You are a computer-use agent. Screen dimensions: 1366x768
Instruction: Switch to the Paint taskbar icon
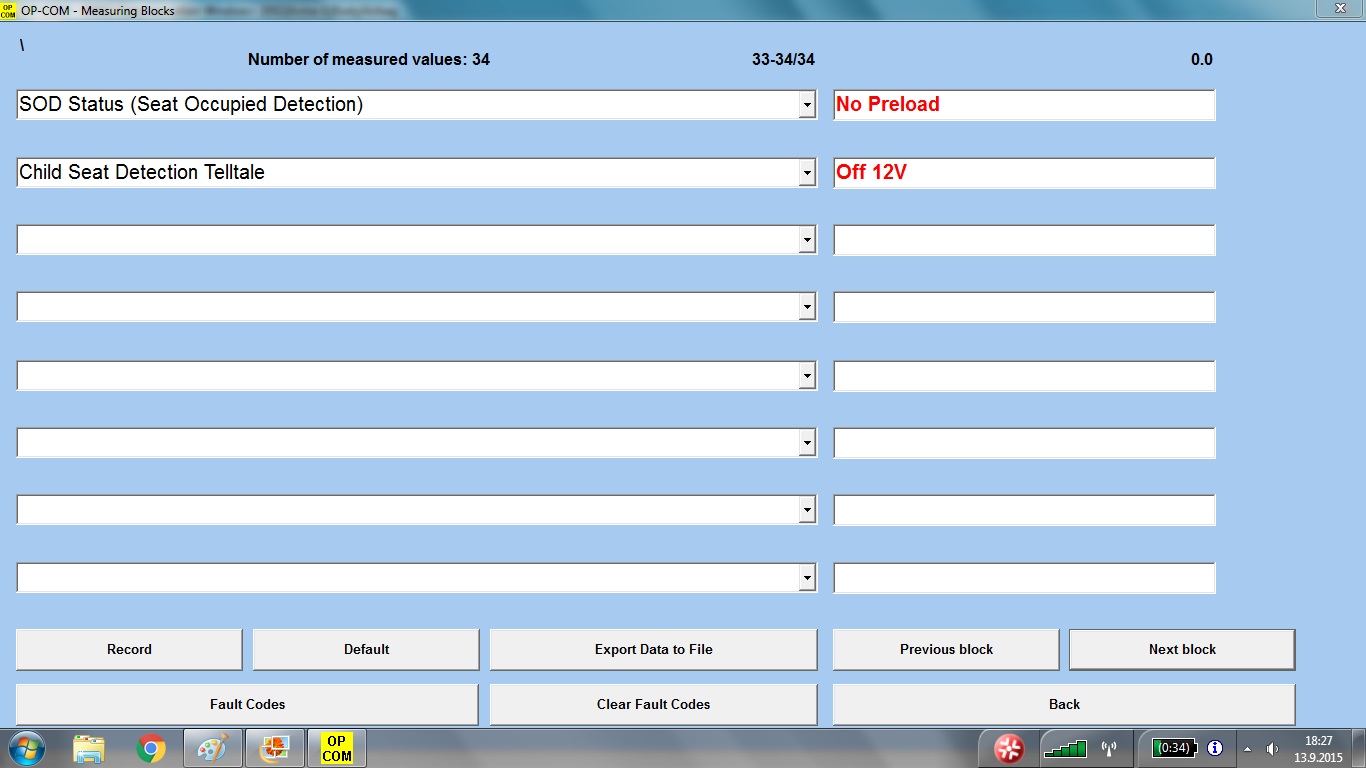click(213, 748)
